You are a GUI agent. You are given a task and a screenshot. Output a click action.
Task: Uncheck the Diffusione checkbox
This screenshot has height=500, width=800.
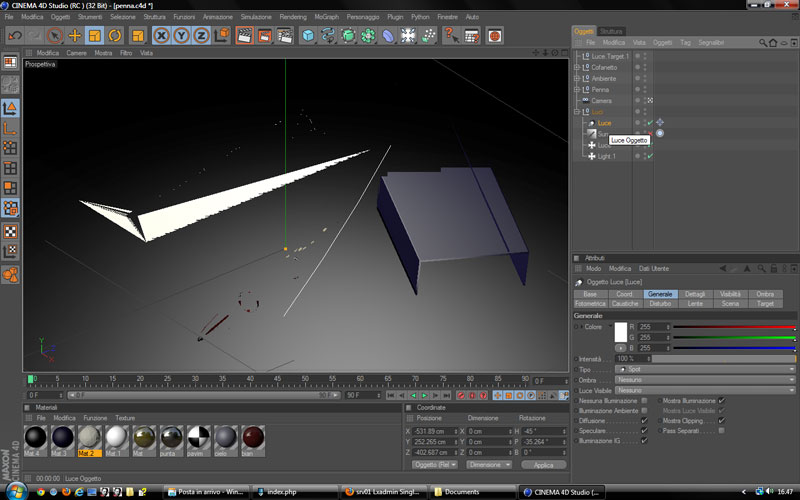(x=645, y=420)
